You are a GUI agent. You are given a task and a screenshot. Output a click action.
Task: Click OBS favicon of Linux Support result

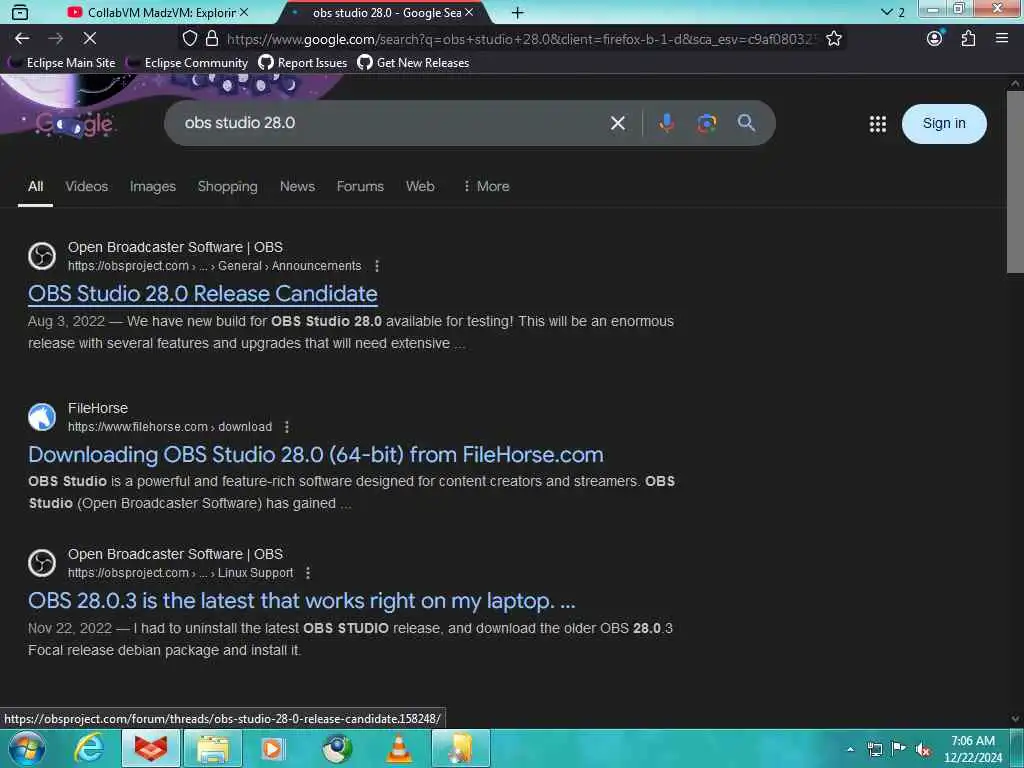[42, 564]
